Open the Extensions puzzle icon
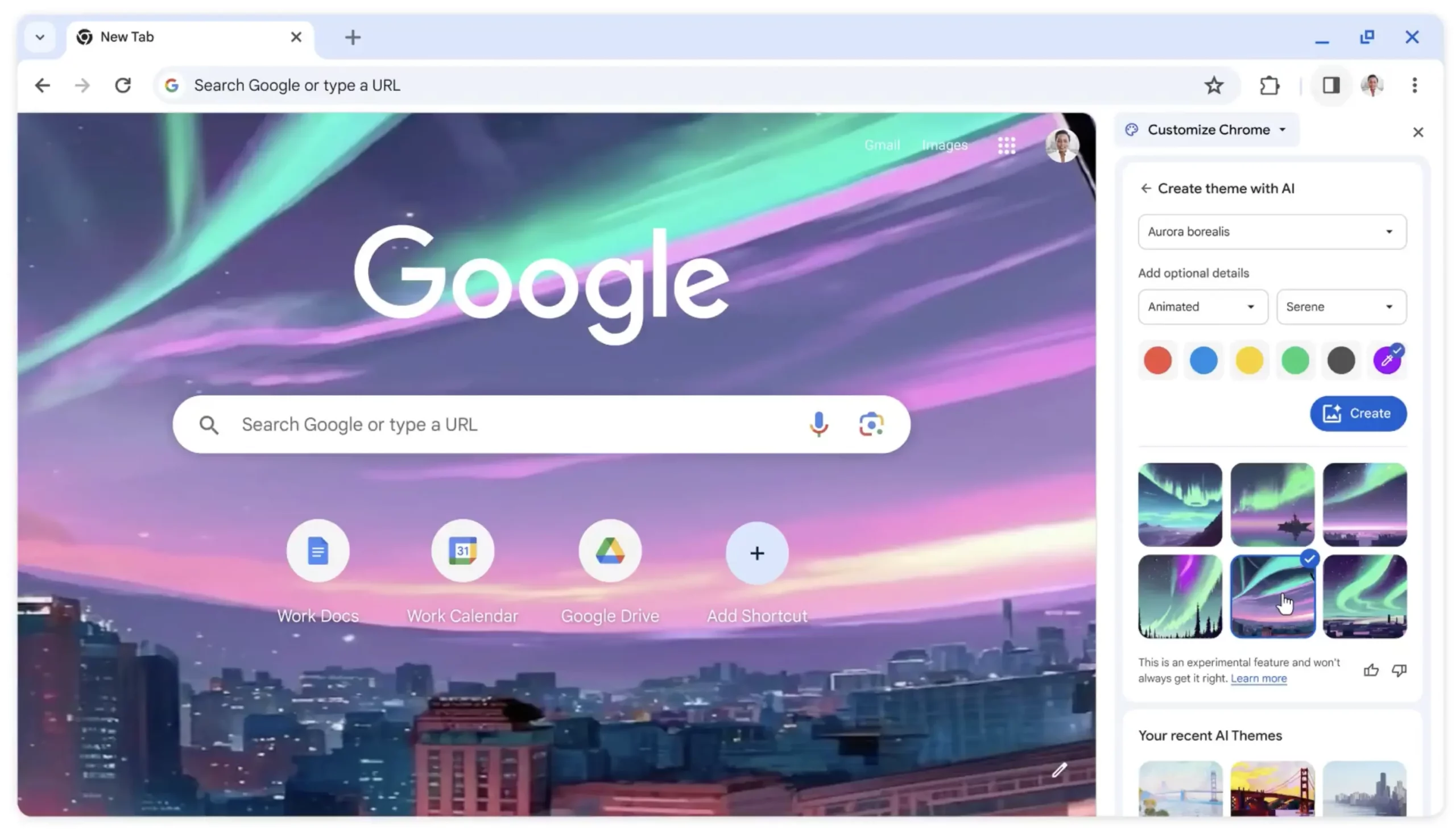Screen dimensions: 1456x840 point(1269,85)
